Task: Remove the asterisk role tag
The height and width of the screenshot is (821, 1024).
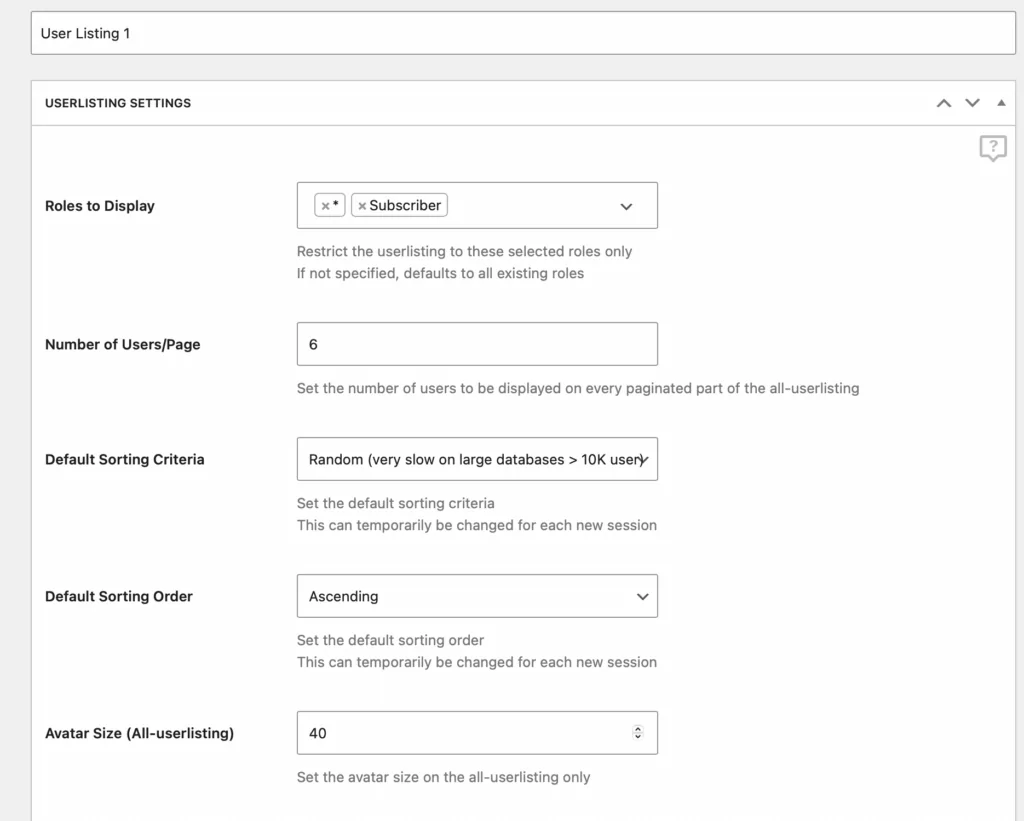Action: (x=325, y=206)
